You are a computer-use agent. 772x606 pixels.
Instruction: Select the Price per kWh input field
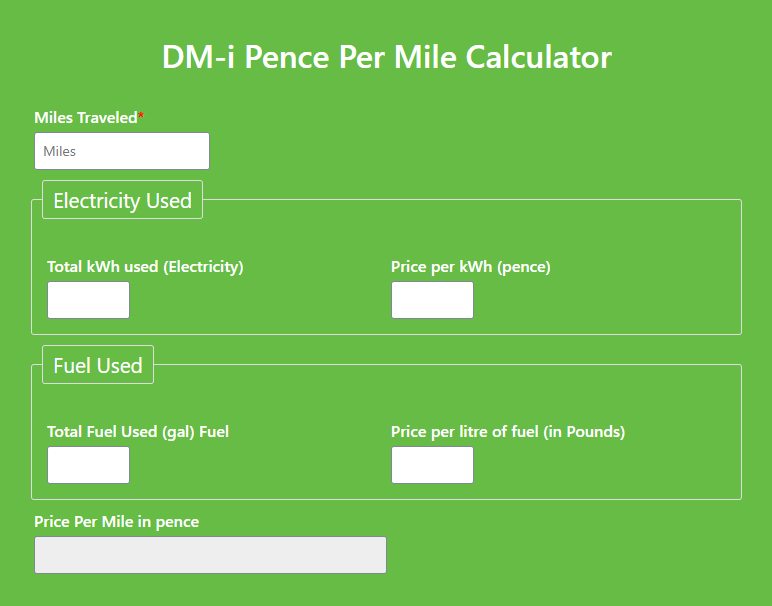pyautogui.click(x=432, y=300)
